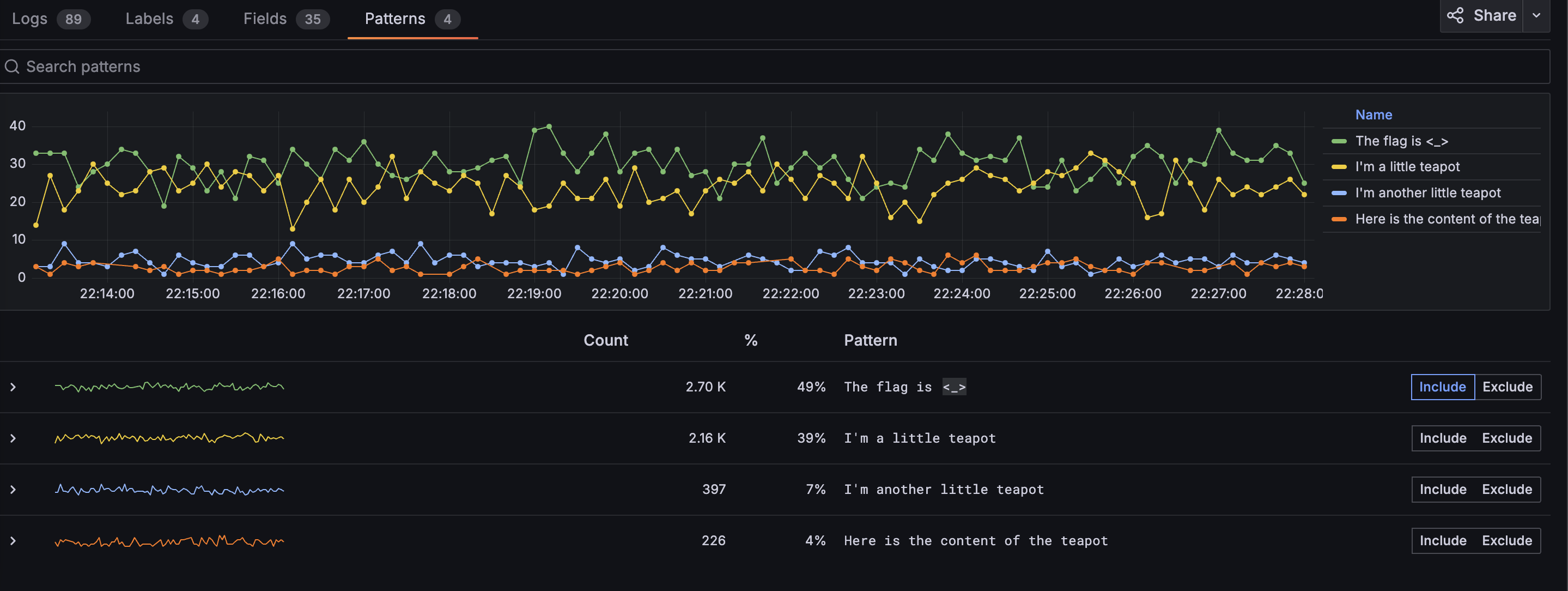The width and height of the screenshot is (1568, 591).
Task: Click orange legend marker for teapot content
Action: (x=1339, y=219)
